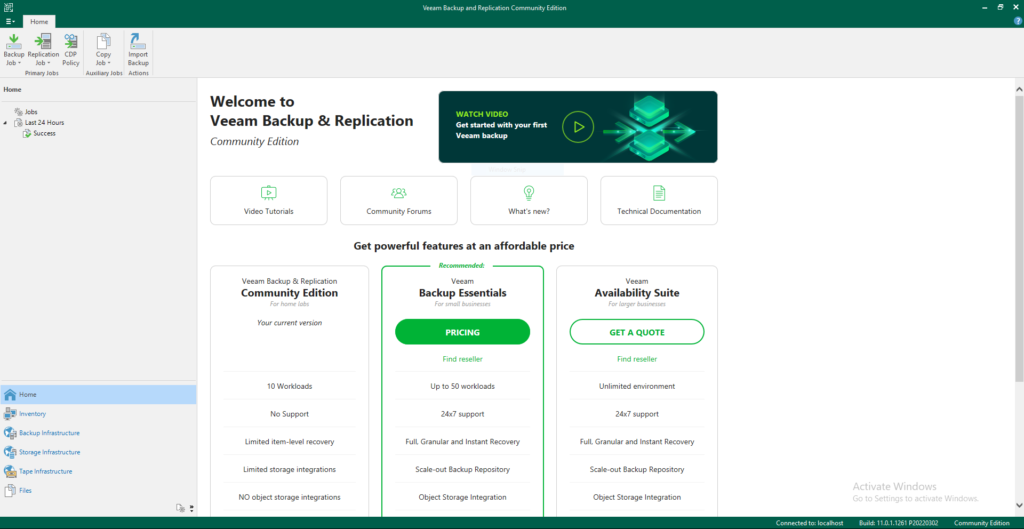Click the What's new lightbulb icon
The height and width of the screenshot is (529, 1024).
click(529, 193)
